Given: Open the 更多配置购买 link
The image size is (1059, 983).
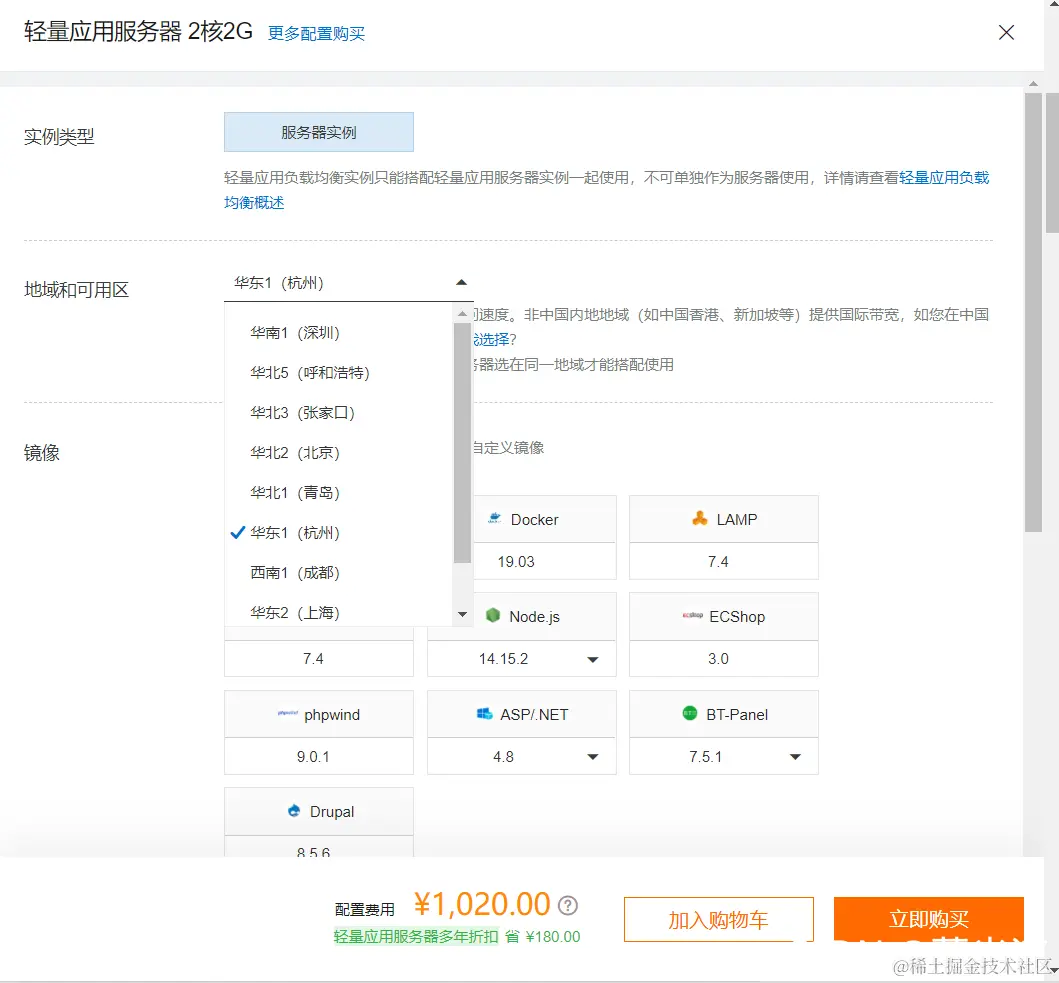Looking at the screenshot, I should [316, 33].
